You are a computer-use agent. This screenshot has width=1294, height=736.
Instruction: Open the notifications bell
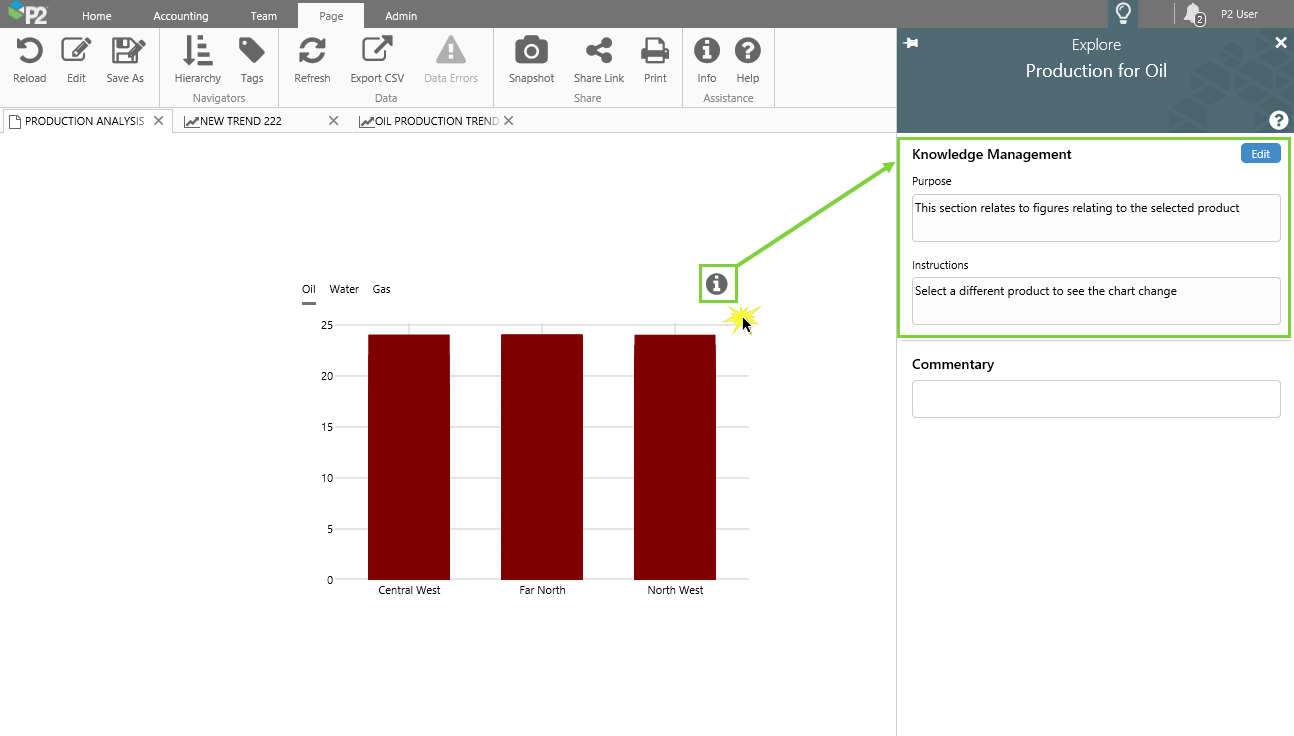pyautogui.click(x=1192, y=14)
